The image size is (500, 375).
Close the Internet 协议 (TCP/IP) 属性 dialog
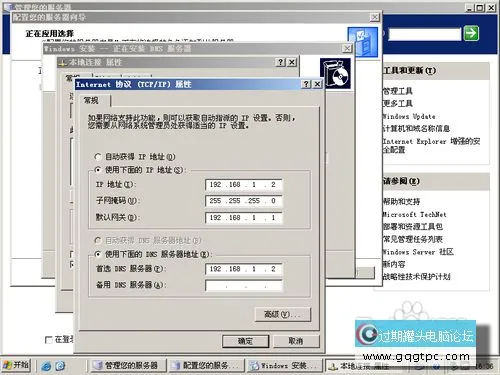click(318, 84)
